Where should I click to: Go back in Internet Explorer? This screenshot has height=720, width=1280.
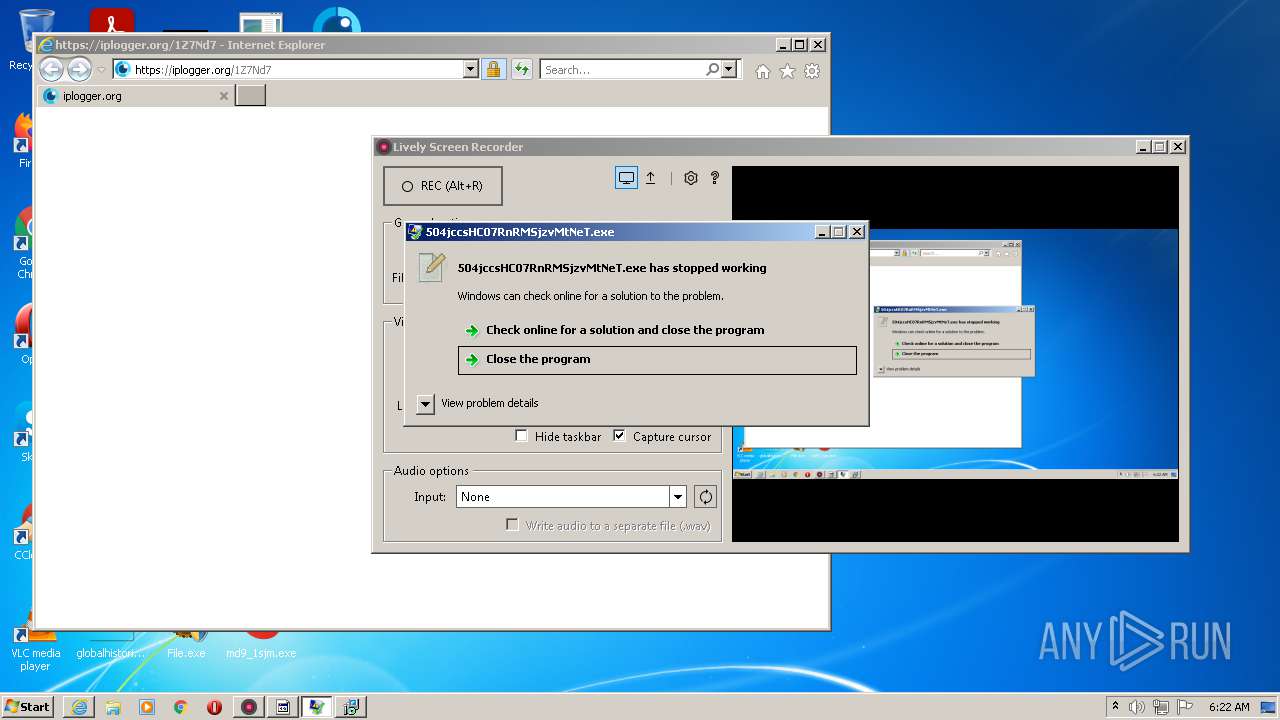51,70
